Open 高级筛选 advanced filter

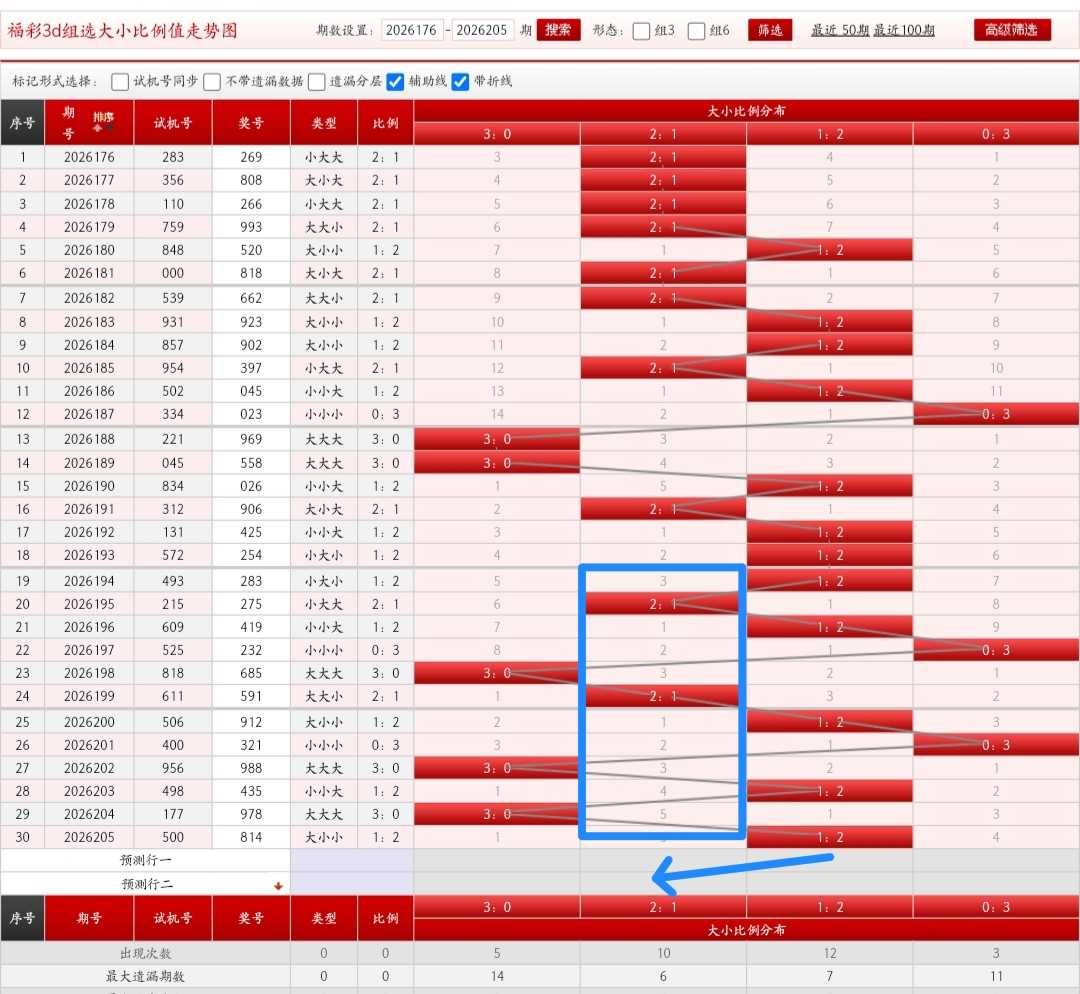tap(1012, 30)
